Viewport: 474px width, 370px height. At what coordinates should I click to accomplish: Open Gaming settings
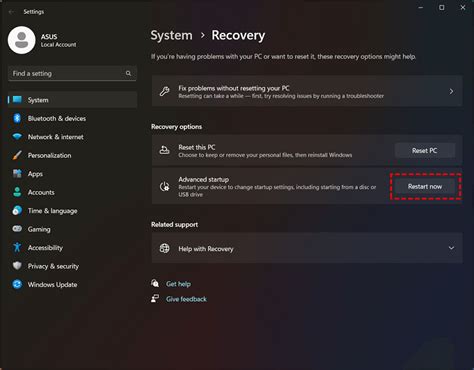72,229
